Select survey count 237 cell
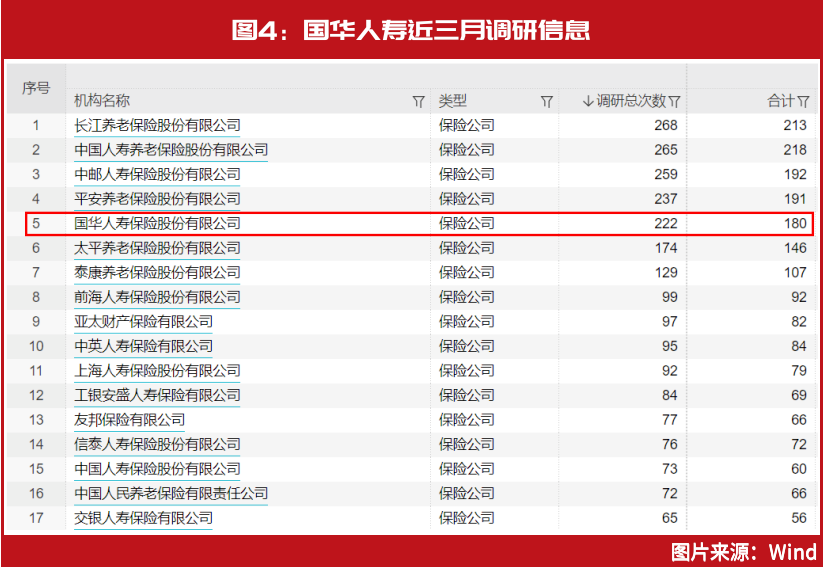Viewport: 824px width, 567px height. [x=666, y=199]
